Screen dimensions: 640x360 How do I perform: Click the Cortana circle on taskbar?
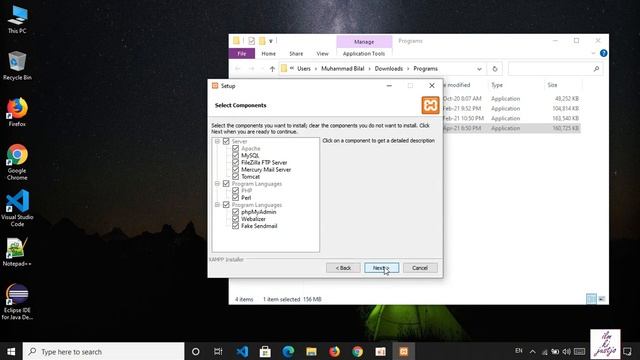click(x=196, y=351)
